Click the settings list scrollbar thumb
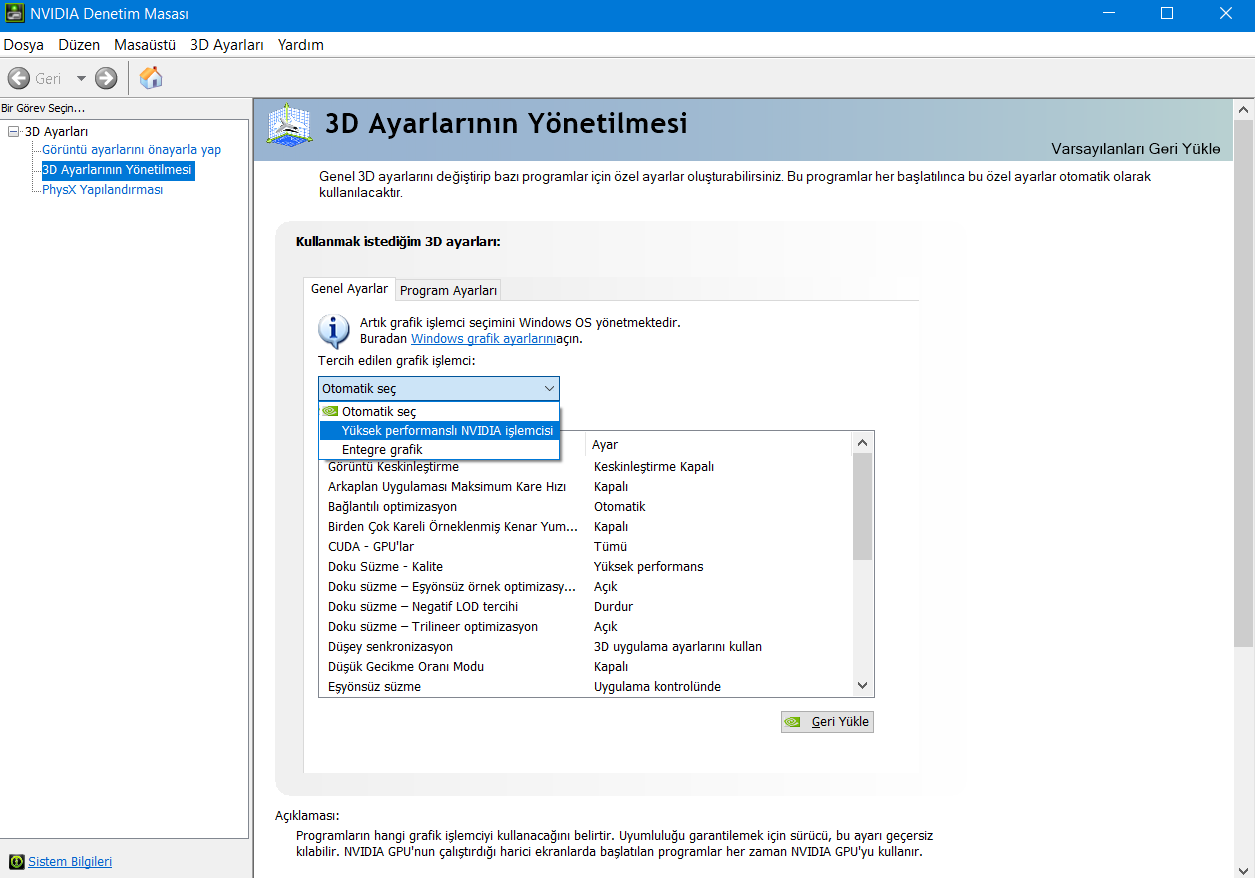 863,506
